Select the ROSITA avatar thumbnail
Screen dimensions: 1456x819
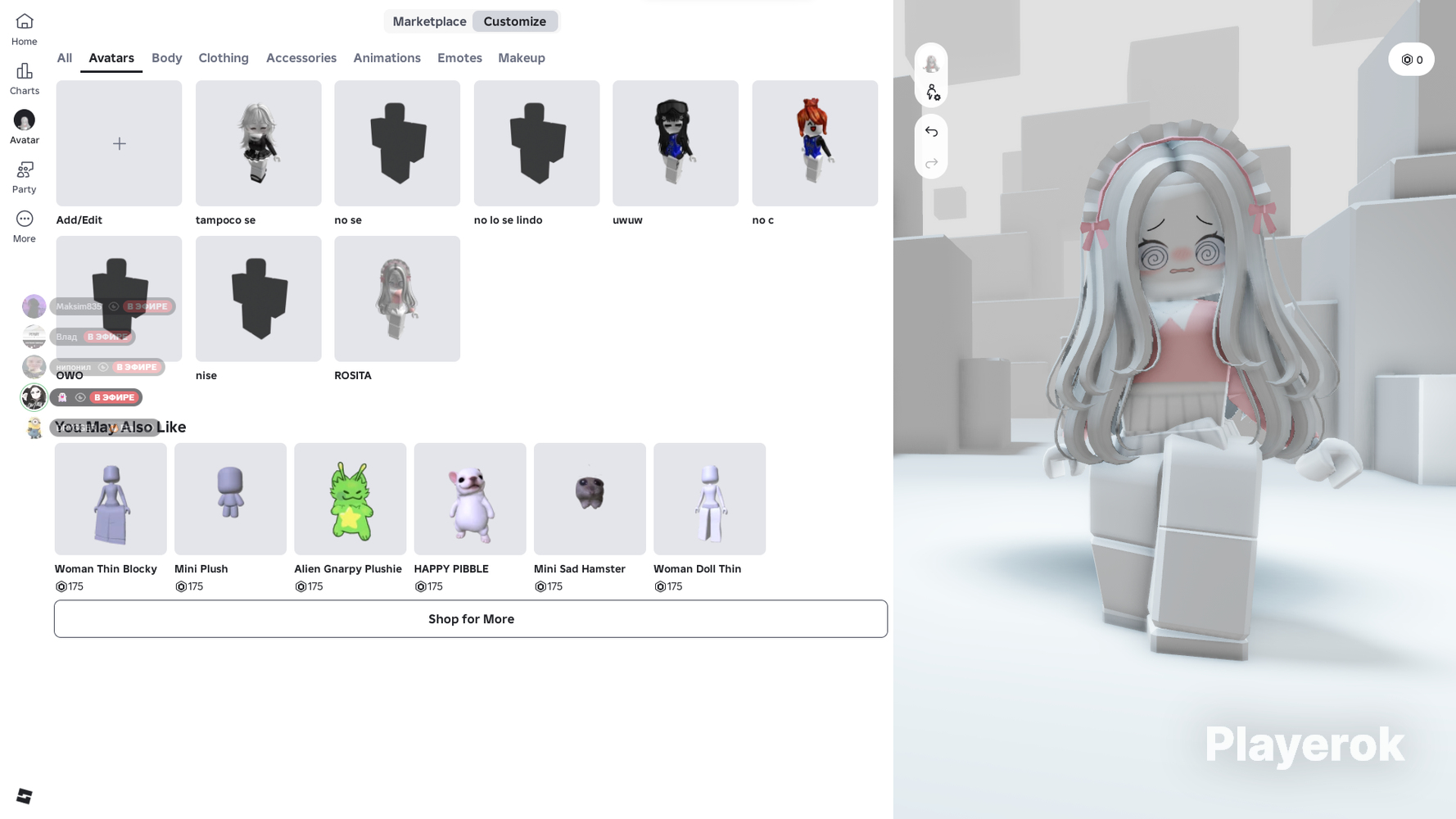397,299
